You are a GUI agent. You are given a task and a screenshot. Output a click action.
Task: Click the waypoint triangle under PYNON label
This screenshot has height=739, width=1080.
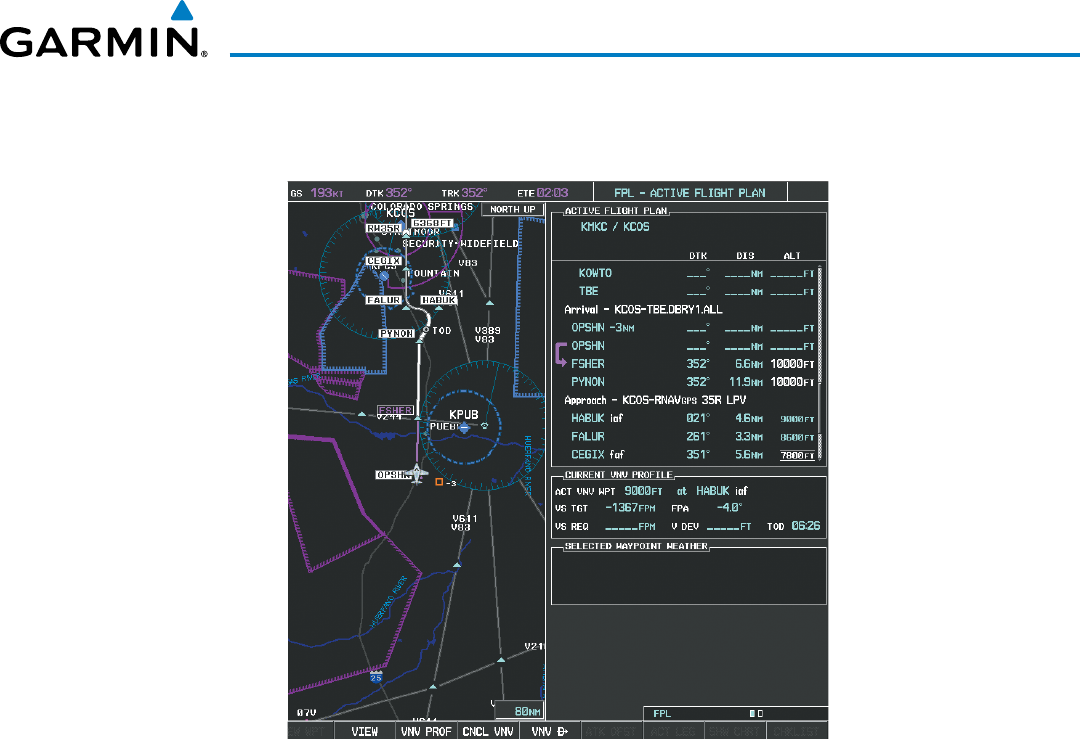[x=419, y=340]
